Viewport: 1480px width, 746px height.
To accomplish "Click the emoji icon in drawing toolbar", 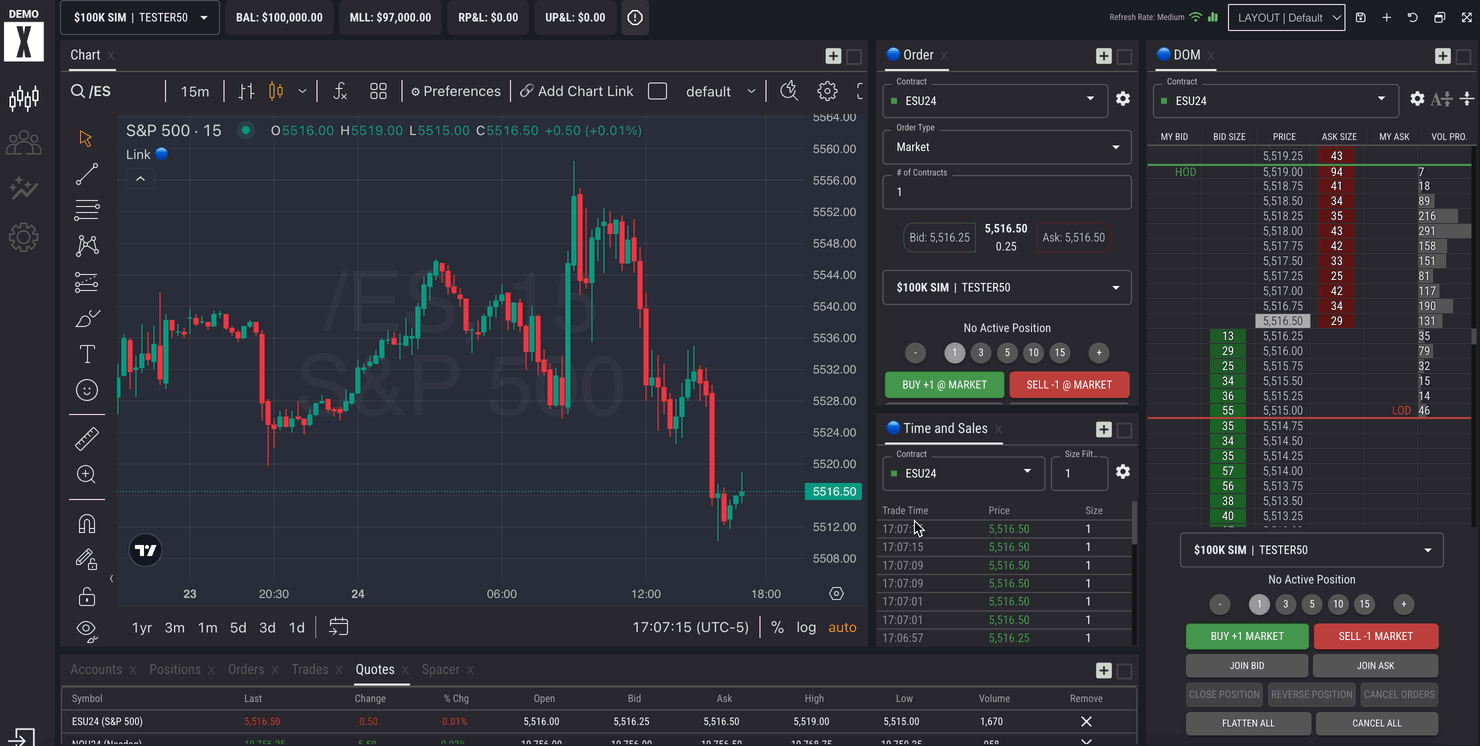I will click(x=87, y=390).
